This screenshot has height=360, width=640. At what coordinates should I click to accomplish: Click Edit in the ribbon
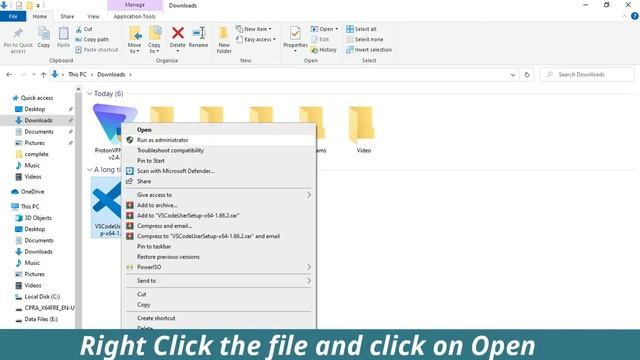click(320, 39)
